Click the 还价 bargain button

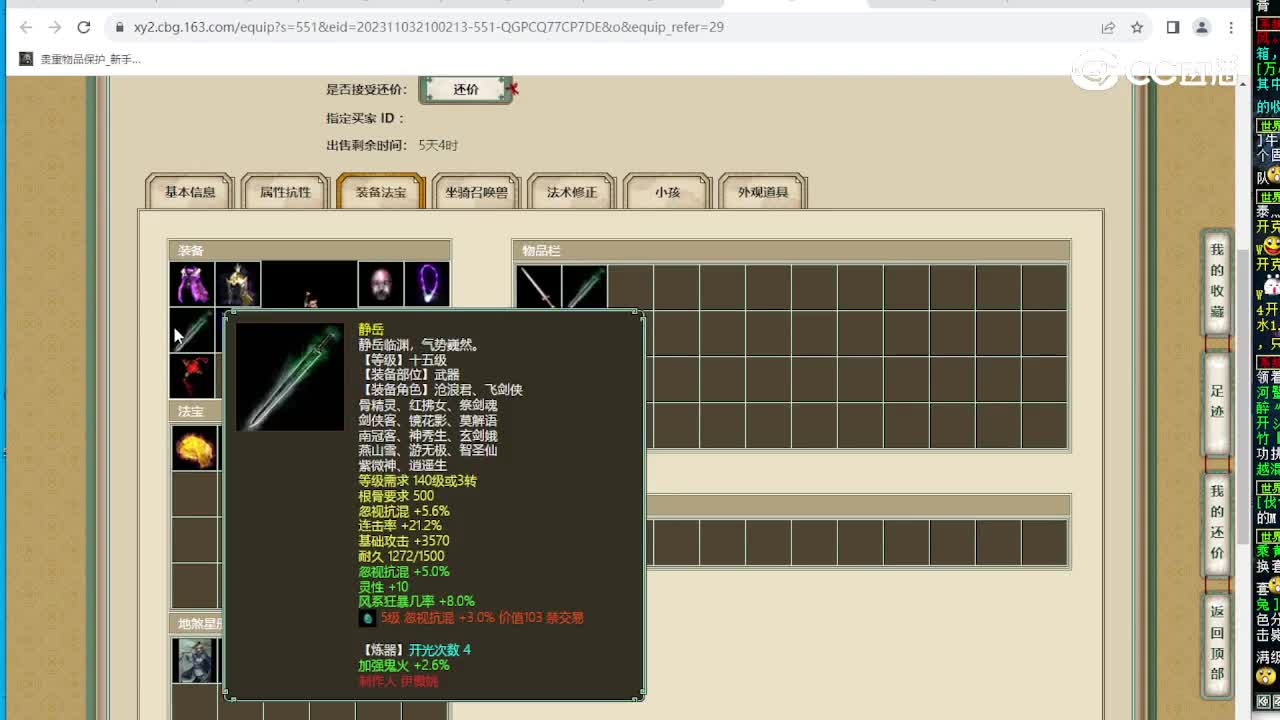point(466,89)
